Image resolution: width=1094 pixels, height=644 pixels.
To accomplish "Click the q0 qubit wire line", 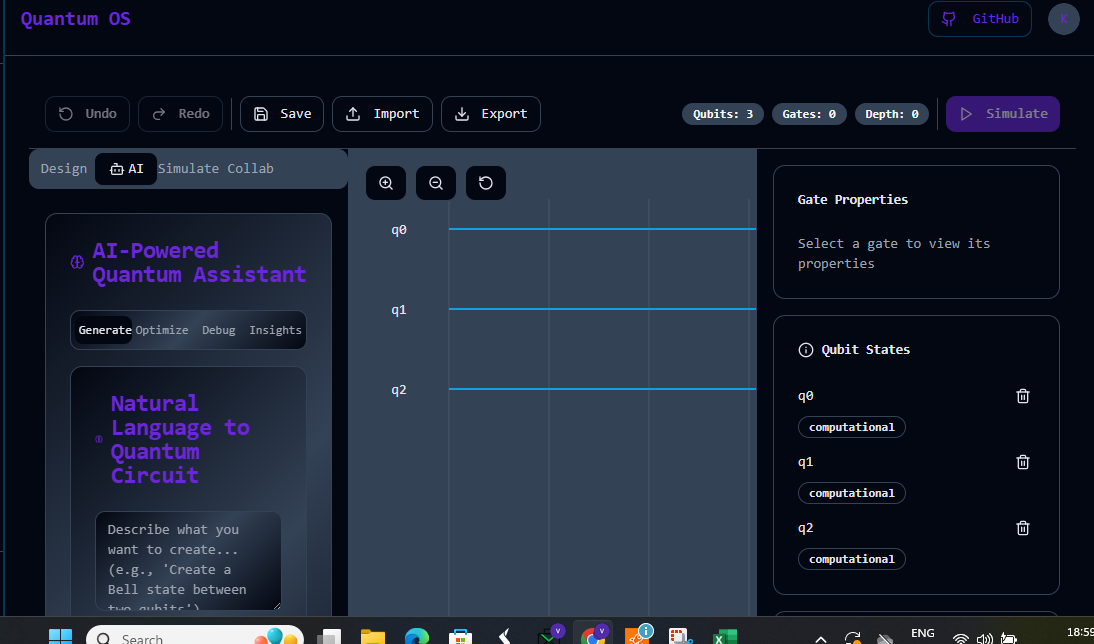I will tap(602, 229).
